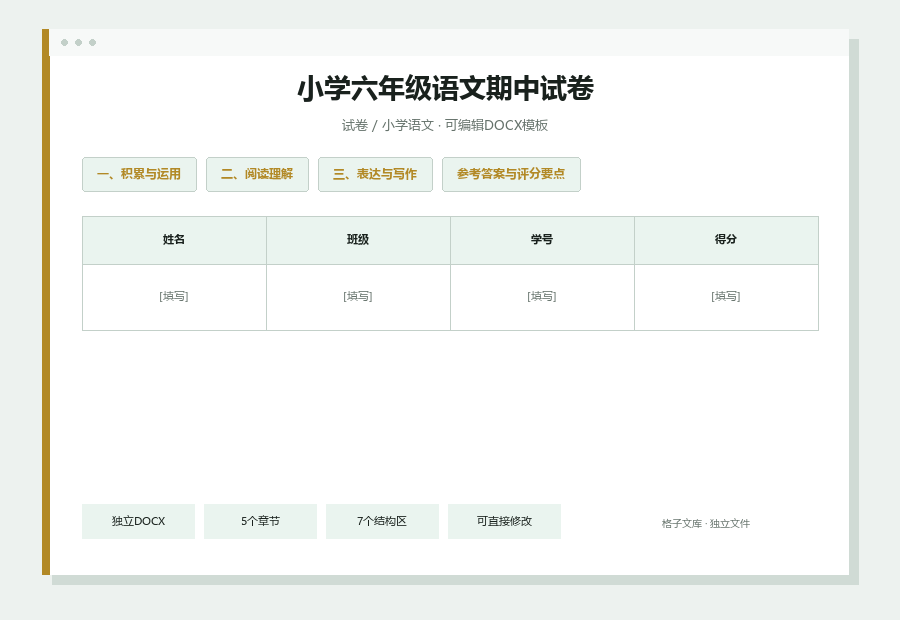Fill in the [填写] cell under 姓名
Image resolution: width=900 pixels, height=620 pixels.
click(174, 297)
